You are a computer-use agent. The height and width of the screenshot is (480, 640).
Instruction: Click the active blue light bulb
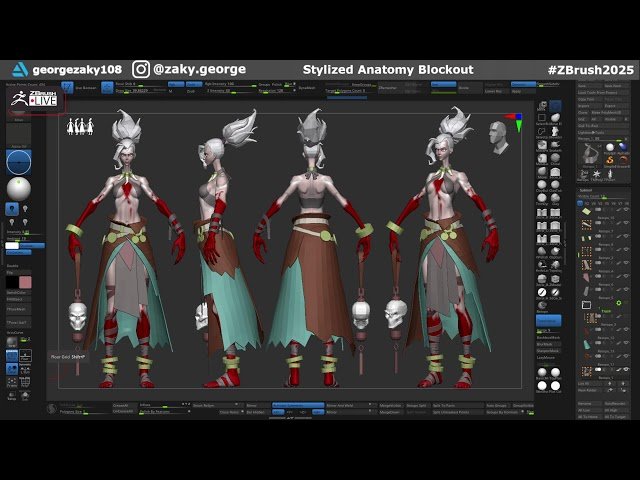click(x=12, y=209)
